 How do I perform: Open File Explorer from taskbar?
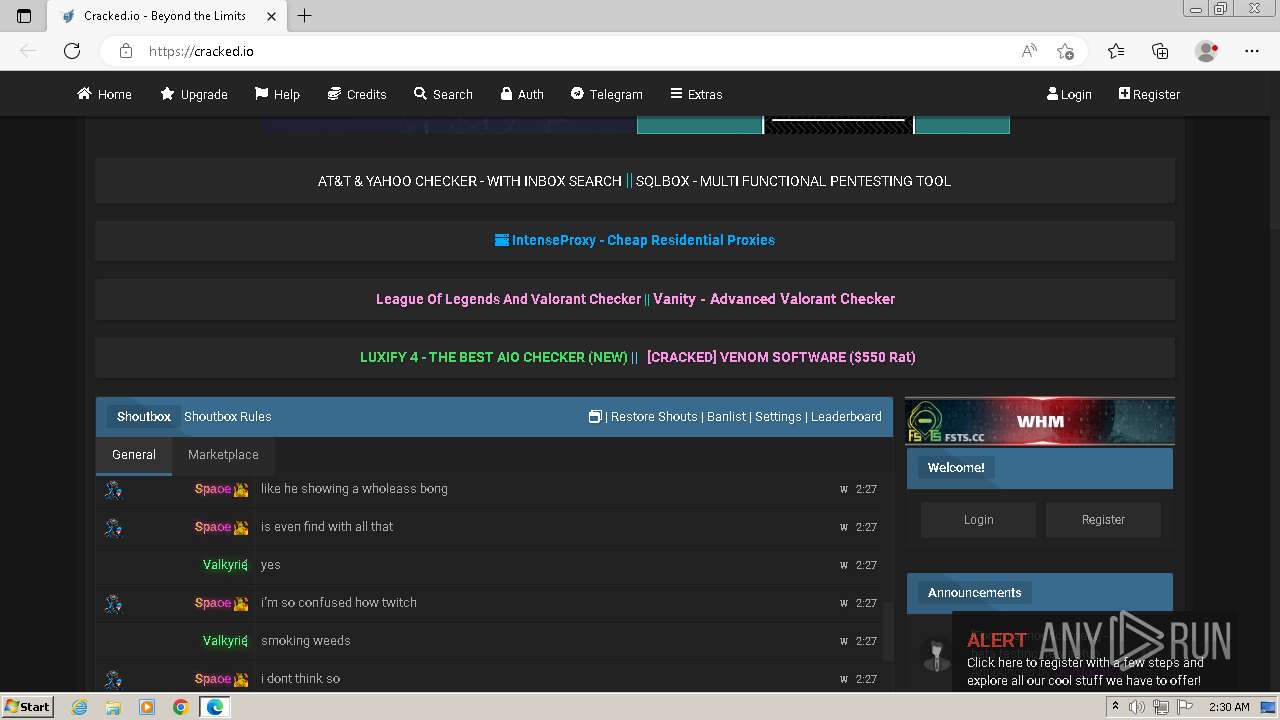tap(113, 707)
